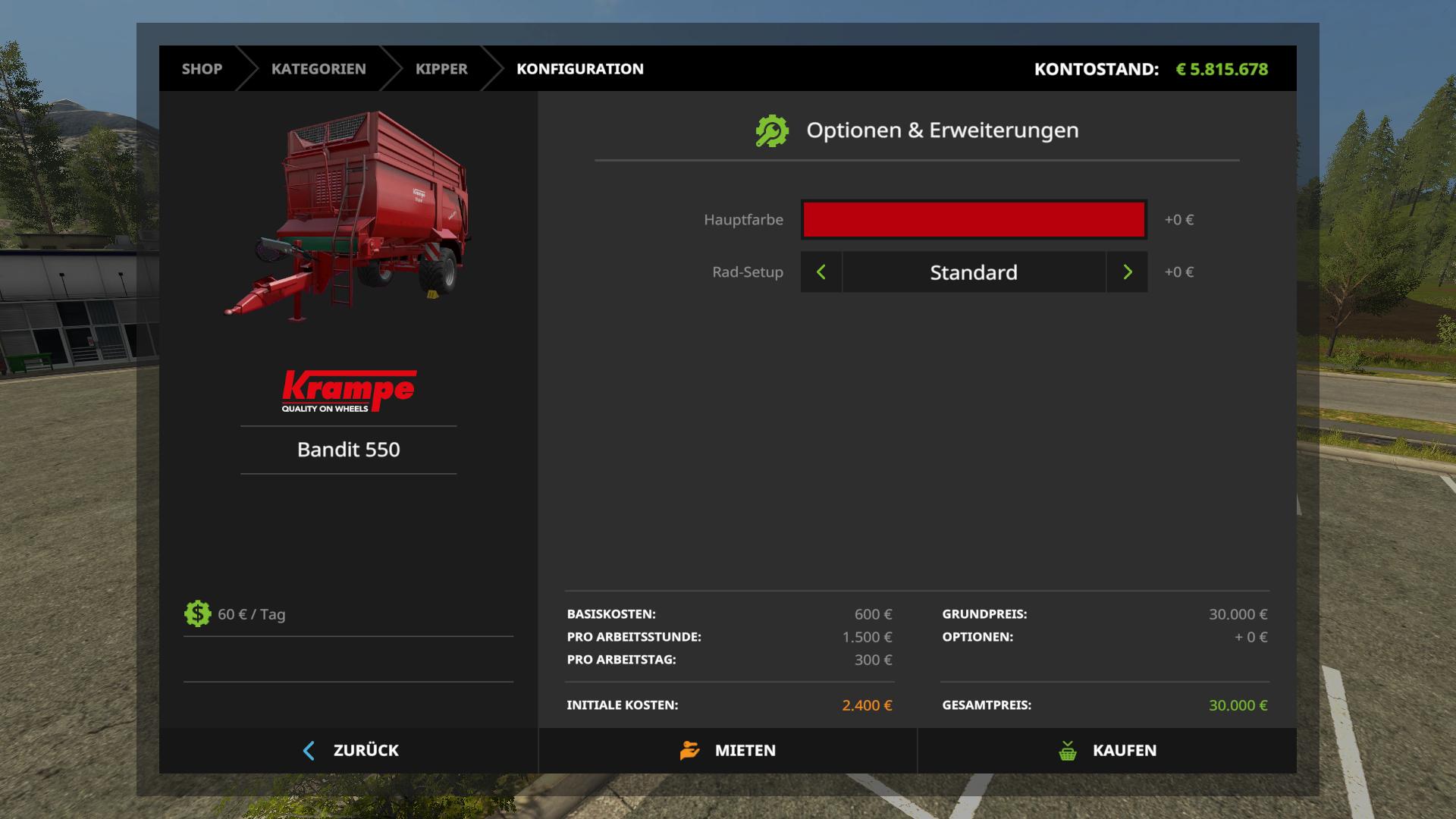Open the Standard wheel setup selector
This screenshot has height=819, width=1456.
(974, 272)
